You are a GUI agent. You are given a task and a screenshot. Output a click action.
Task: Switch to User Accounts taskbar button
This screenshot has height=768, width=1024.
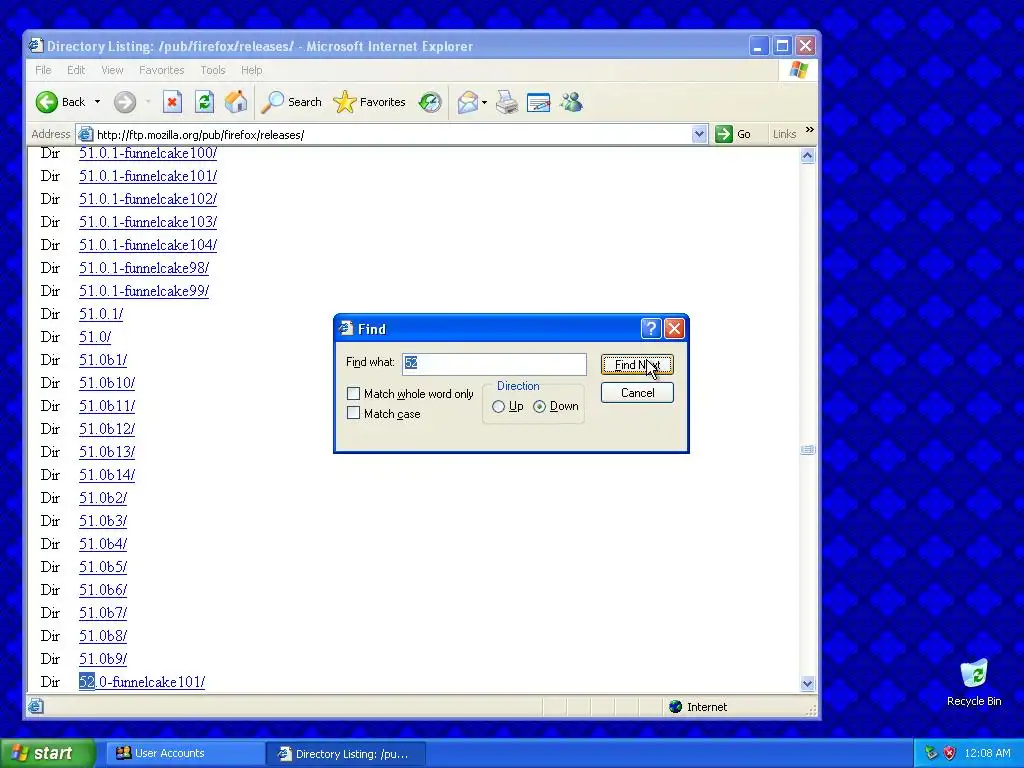(184, 753)
